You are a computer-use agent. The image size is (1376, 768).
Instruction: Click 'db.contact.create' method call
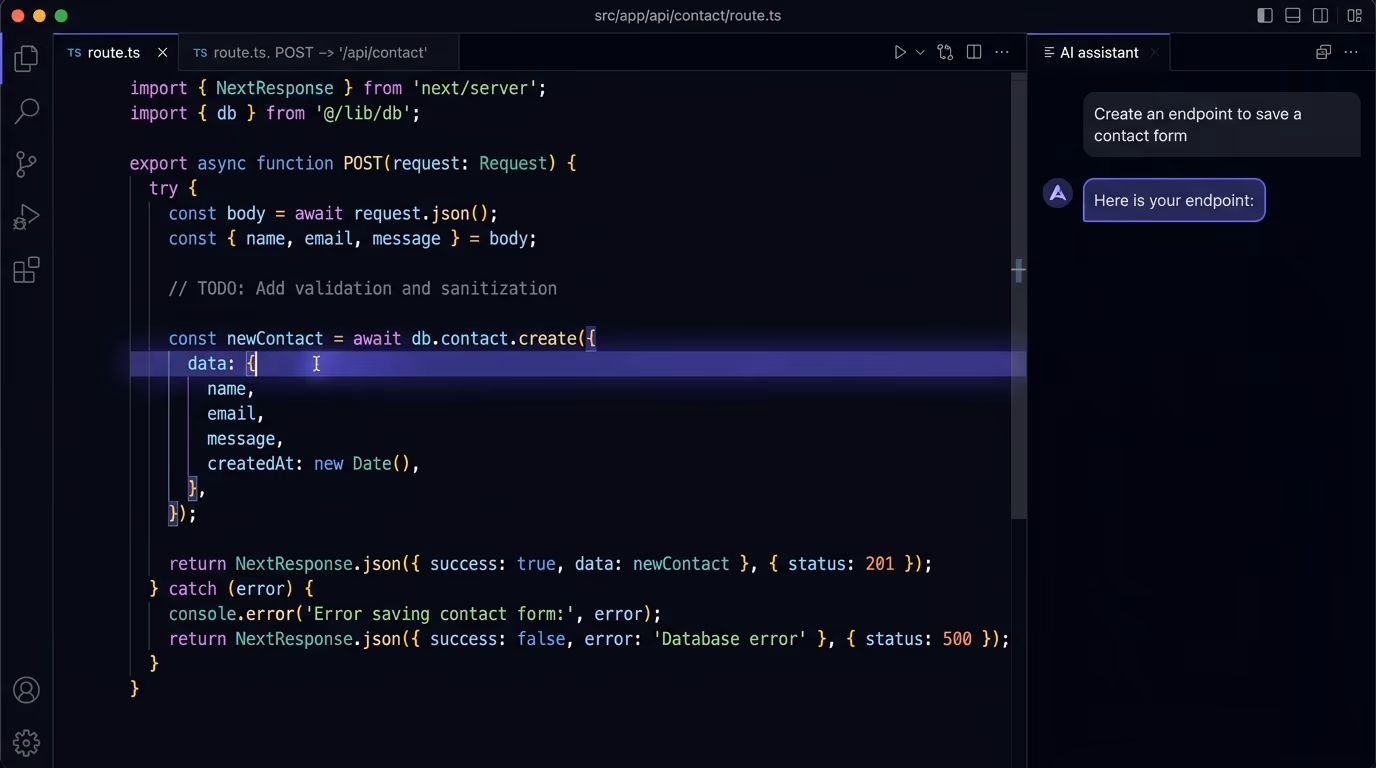494,338
